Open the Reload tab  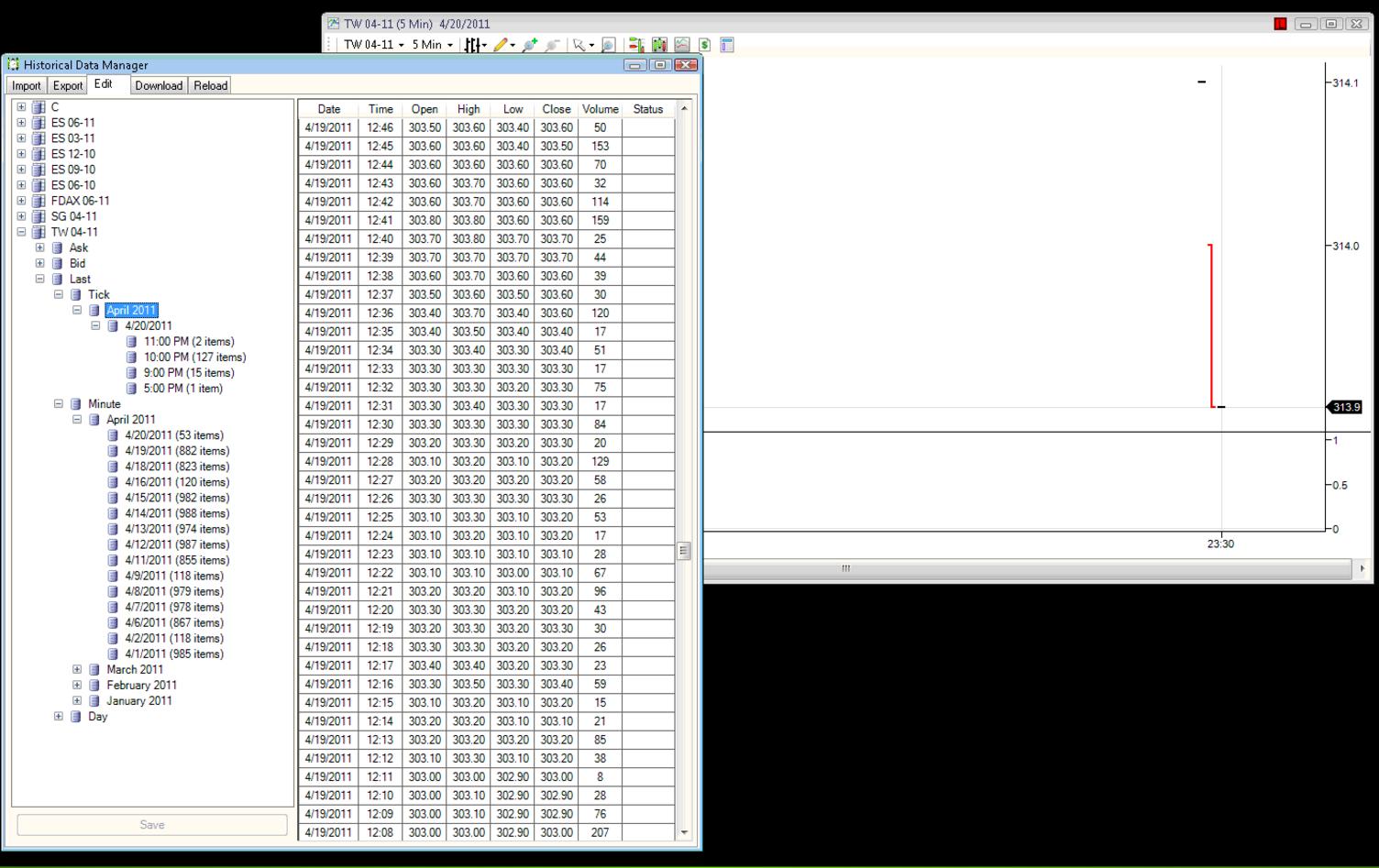pyautogui.click(x=210, y=85)
